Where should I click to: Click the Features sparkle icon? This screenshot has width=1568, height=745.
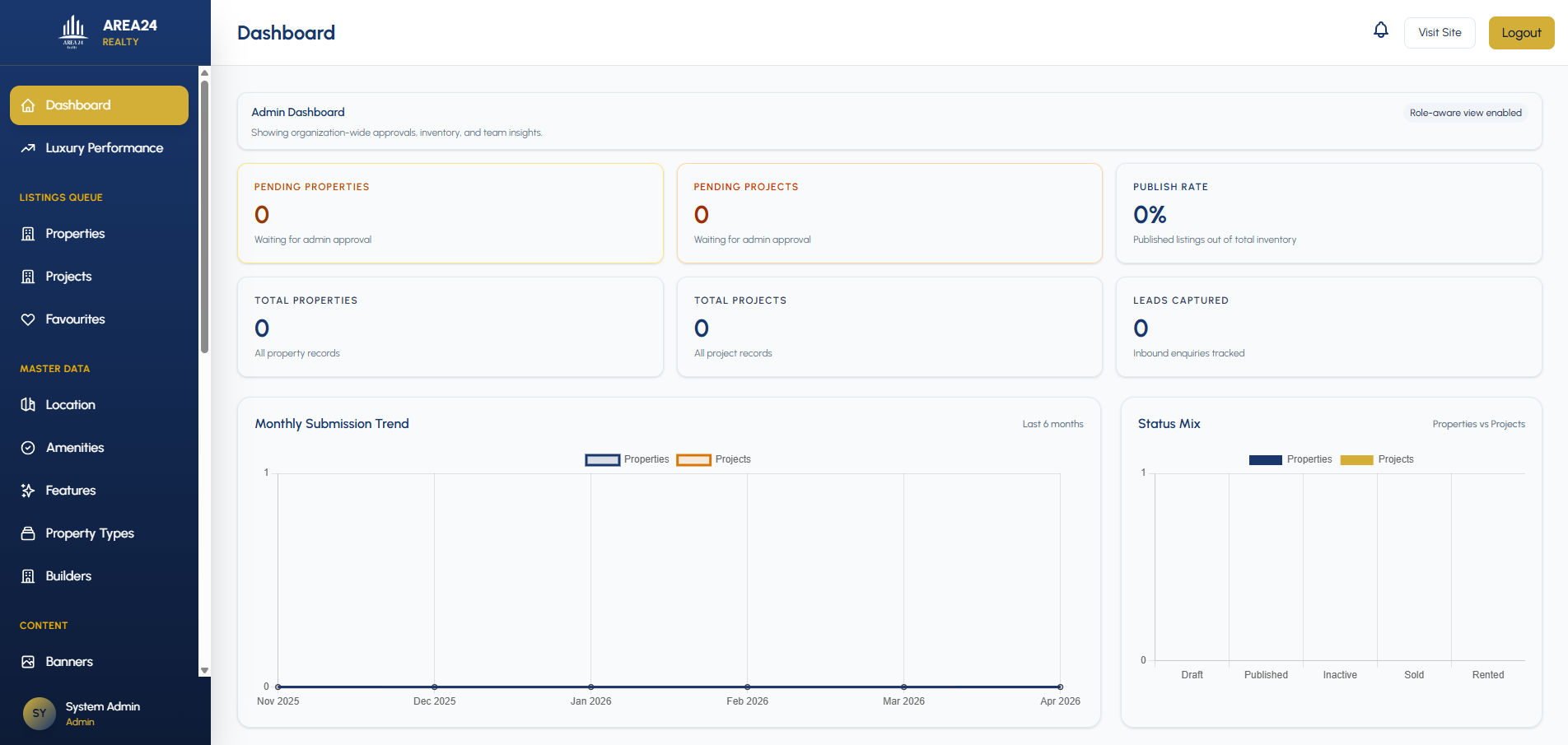pyautogui.click(x=28, y=491)
